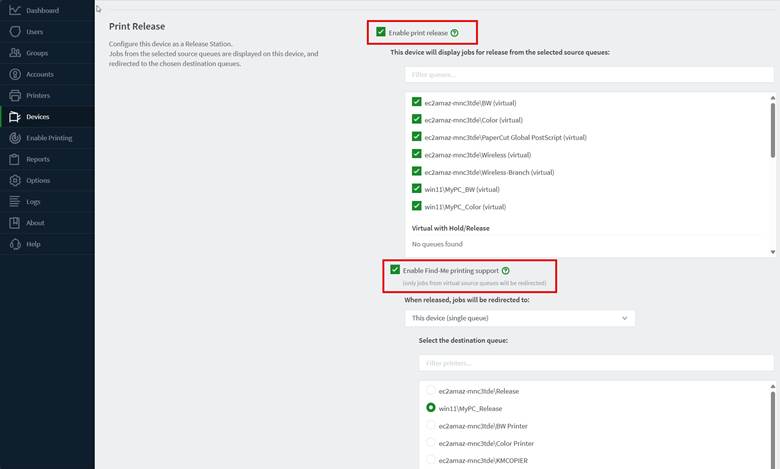Click the Help headset icon
Viewport: 780px width, 469px height.
[15, 244]
